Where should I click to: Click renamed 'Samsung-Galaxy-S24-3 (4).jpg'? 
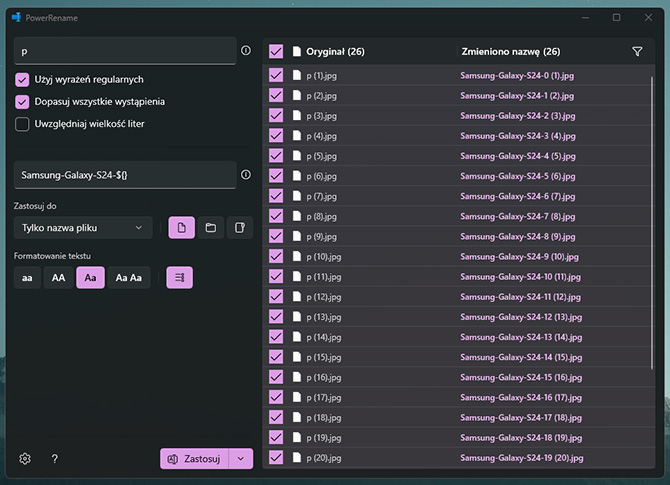coord(517,136)
